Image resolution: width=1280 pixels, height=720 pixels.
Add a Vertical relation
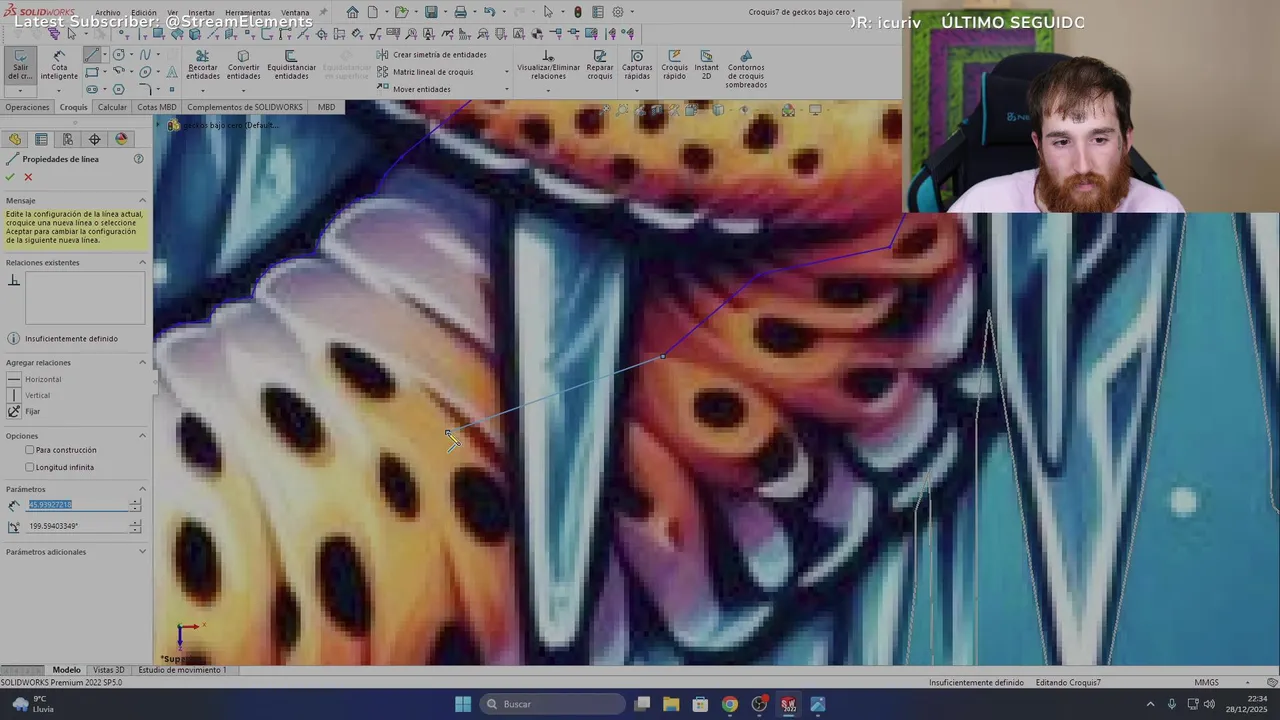pyautogui.click(x=28, y=395)
